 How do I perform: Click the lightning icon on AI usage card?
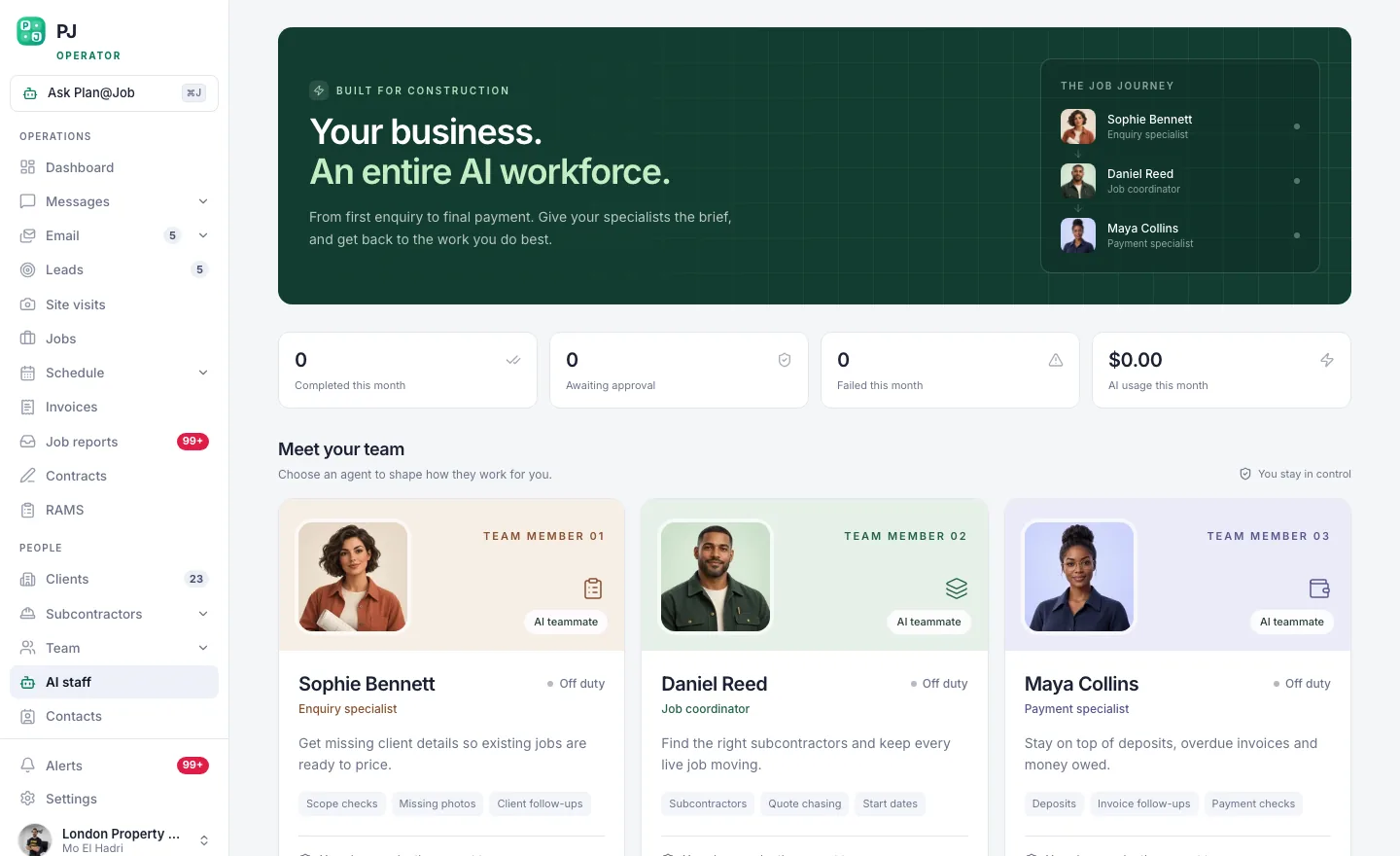tap(1327, 360)
